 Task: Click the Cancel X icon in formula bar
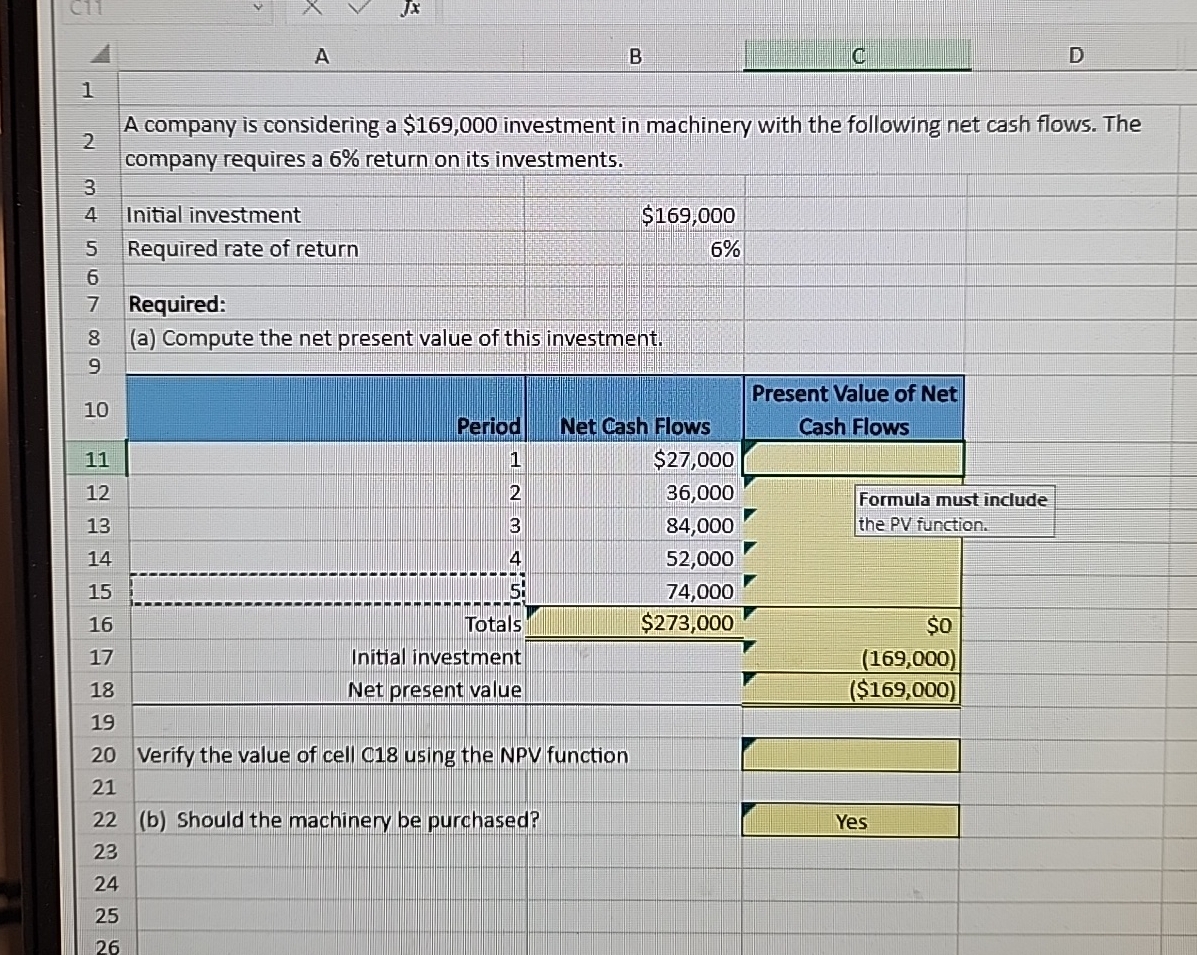coord(311,9)
